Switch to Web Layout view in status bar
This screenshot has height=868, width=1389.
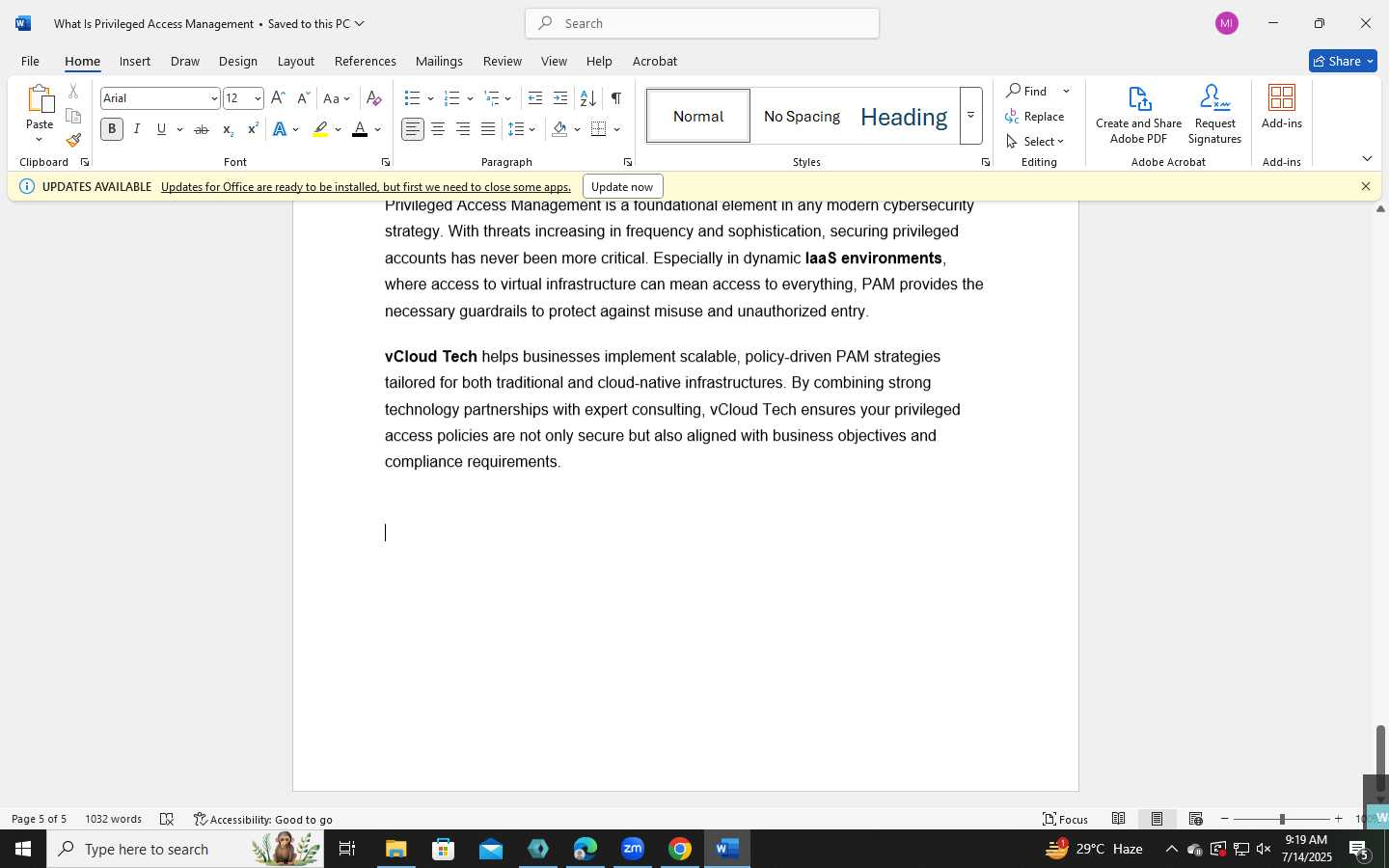coord(1196,819)
